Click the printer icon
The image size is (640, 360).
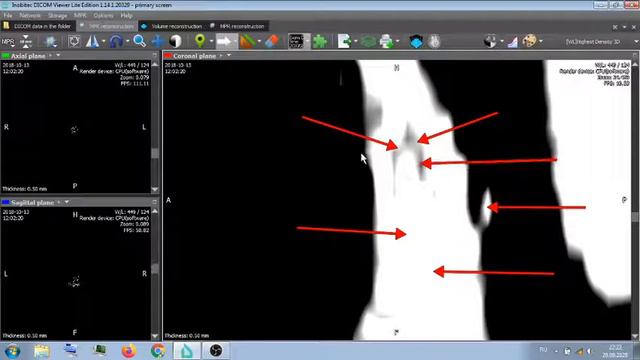click(x=386, y=41)
